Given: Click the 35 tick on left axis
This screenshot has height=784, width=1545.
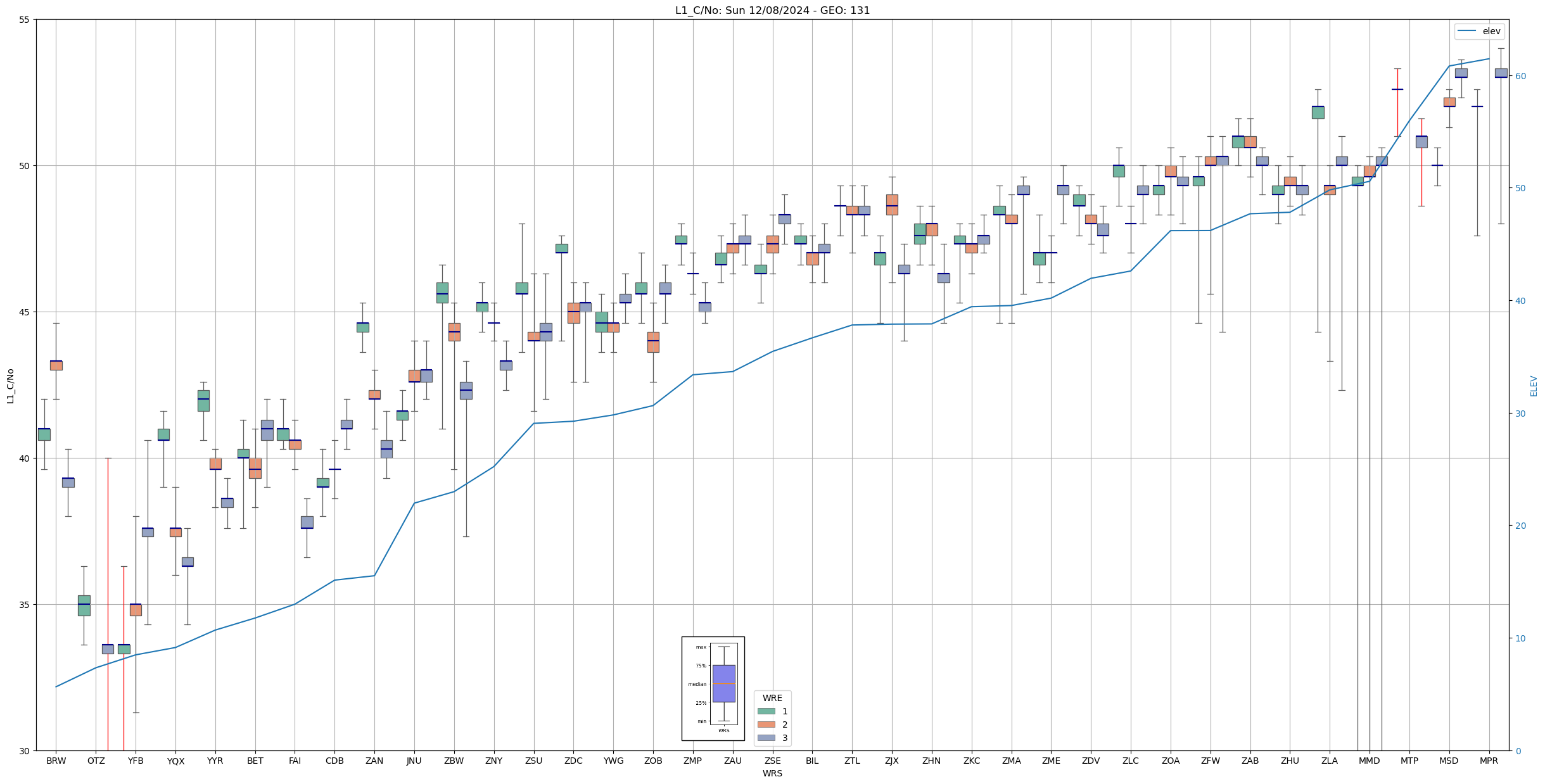Looking at the screenshot, I should (x=24, y=605).
